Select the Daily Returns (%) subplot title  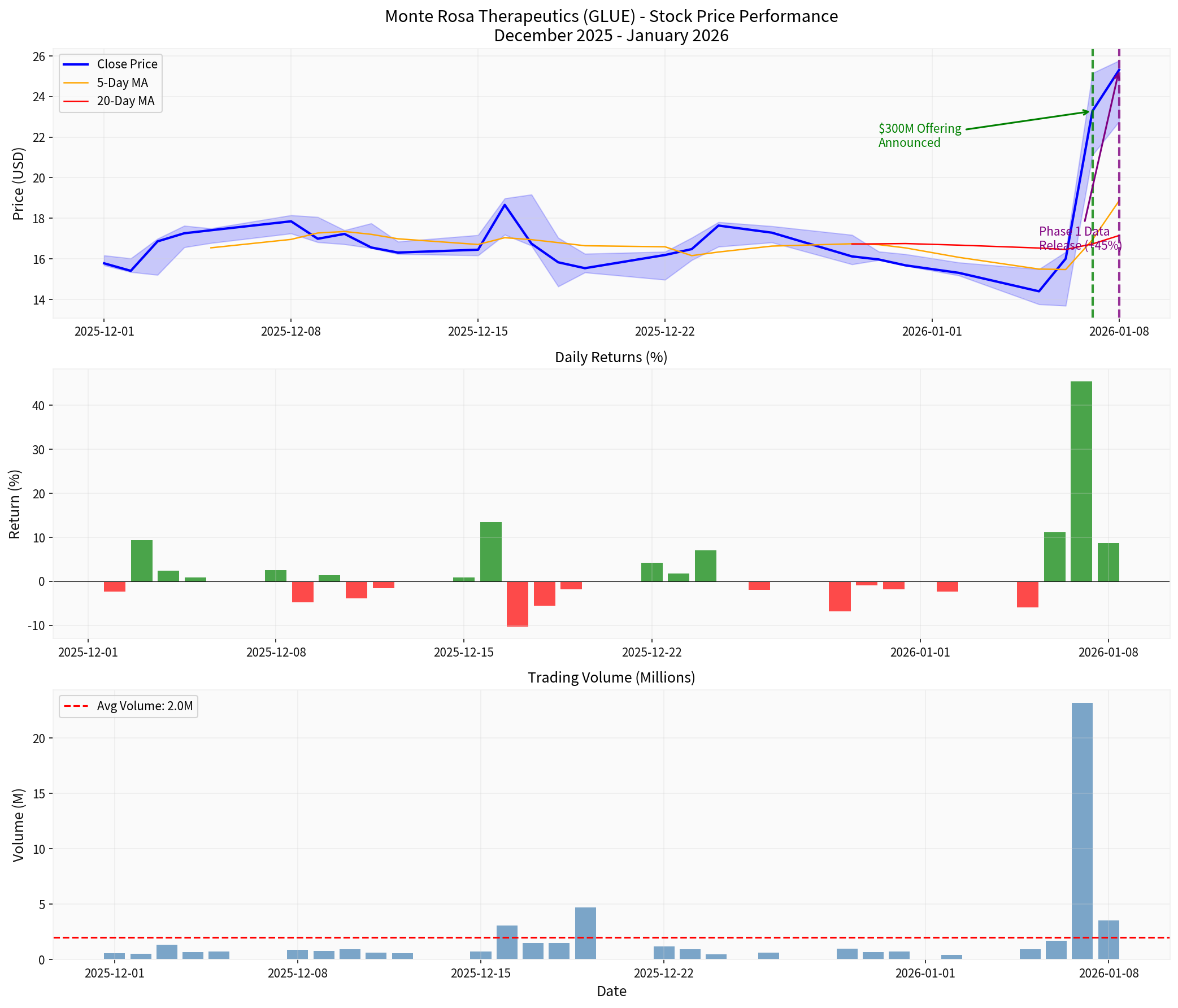(611, 357)
